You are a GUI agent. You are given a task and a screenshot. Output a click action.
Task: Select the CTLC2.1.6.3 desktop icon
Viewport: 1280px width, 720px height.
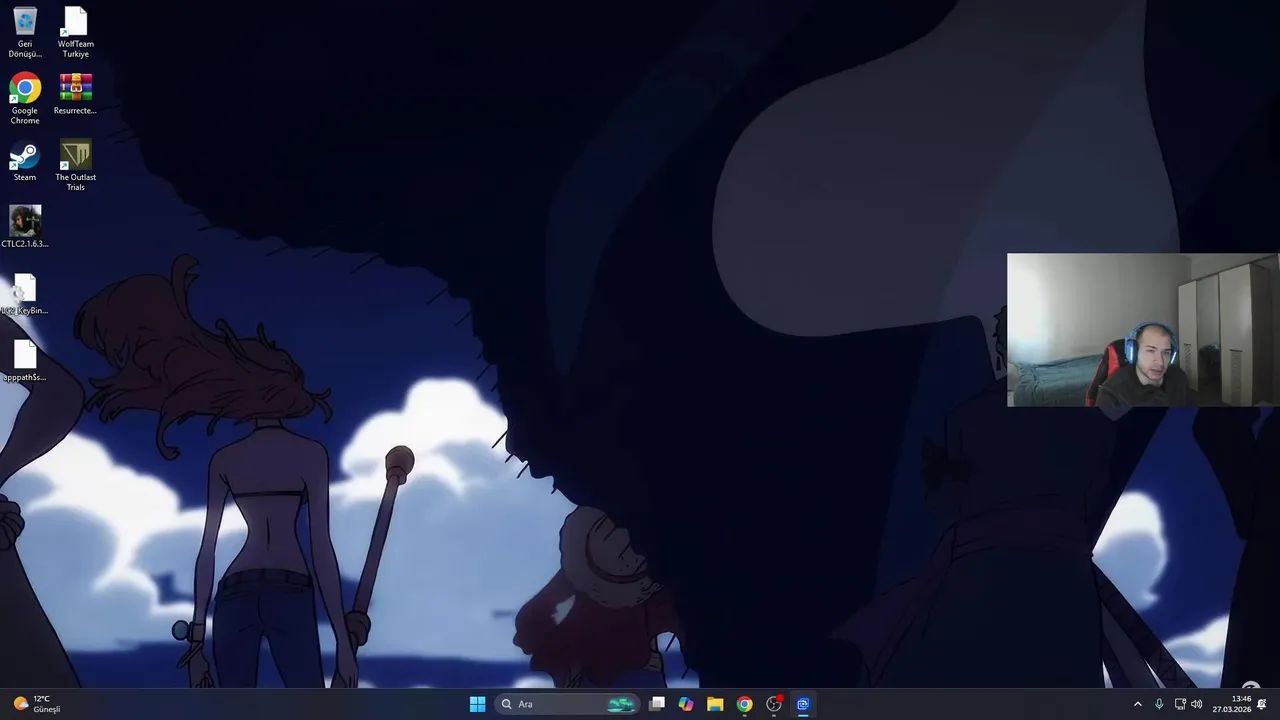tap(25, 227)
